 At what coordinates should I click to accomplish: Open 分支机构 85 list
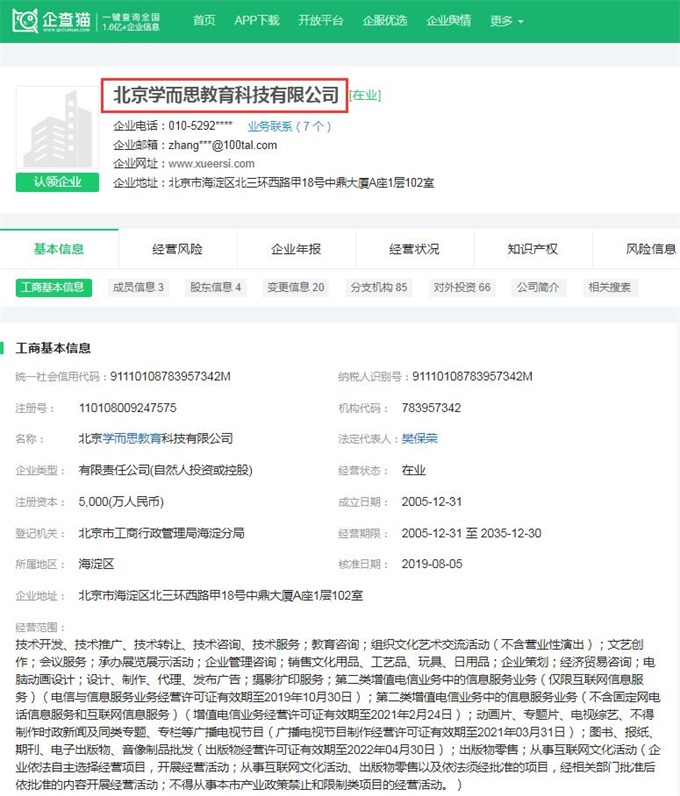point(378,288)
